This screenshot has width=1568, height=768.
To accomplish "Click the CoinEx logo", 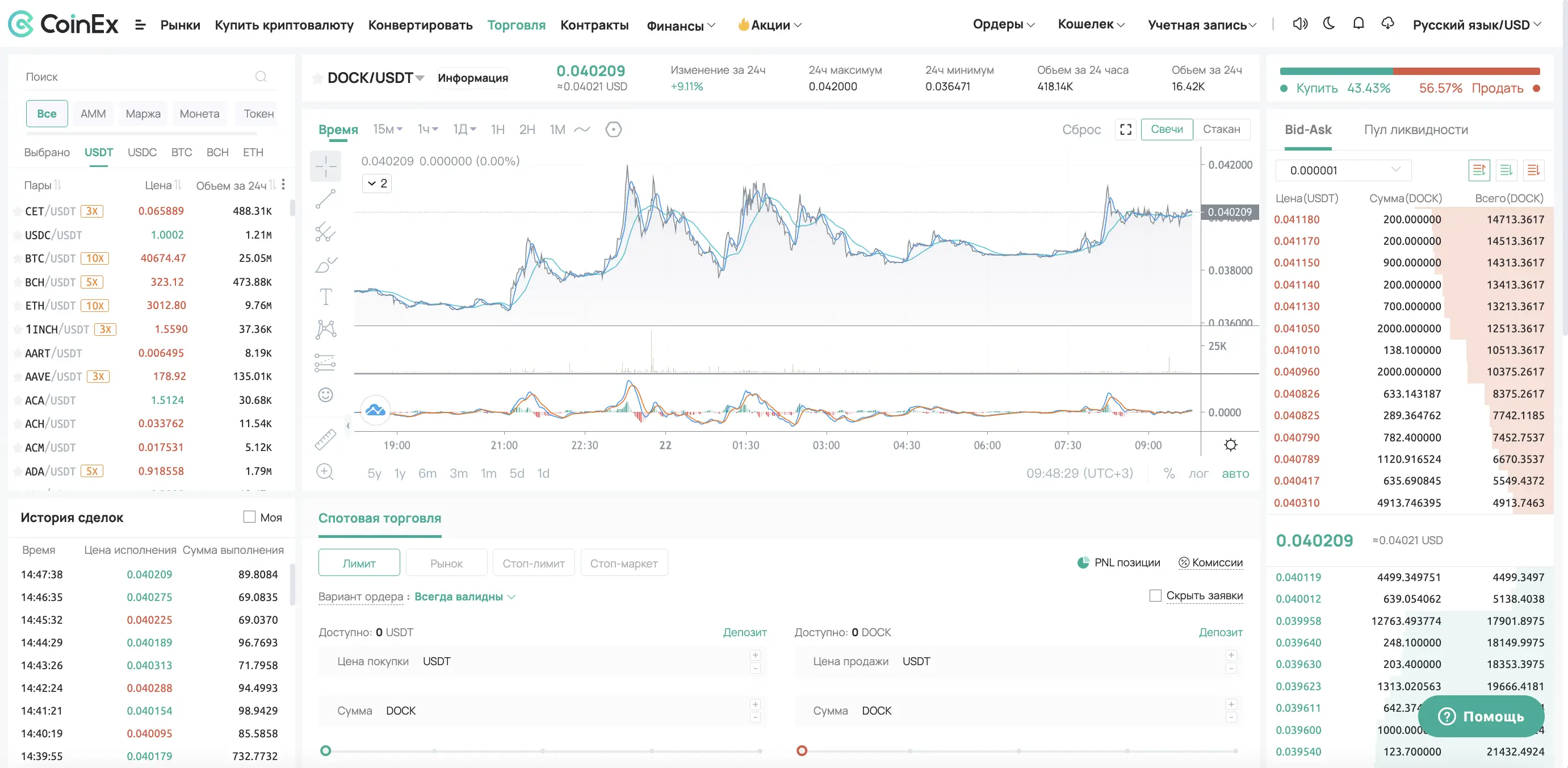I will [64, 24].
